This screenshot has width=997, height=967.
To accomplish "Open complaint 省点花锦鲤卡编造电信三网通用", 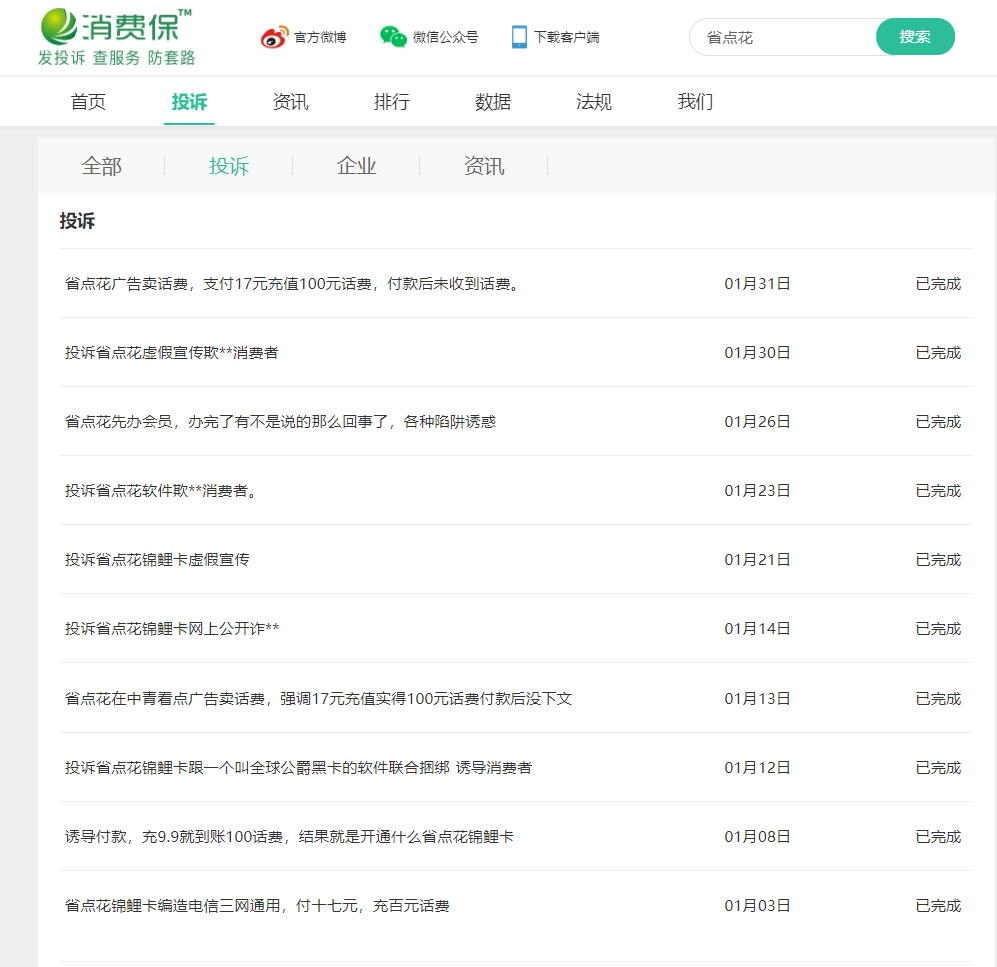I will pyautogui.click(x=257, y=906).
